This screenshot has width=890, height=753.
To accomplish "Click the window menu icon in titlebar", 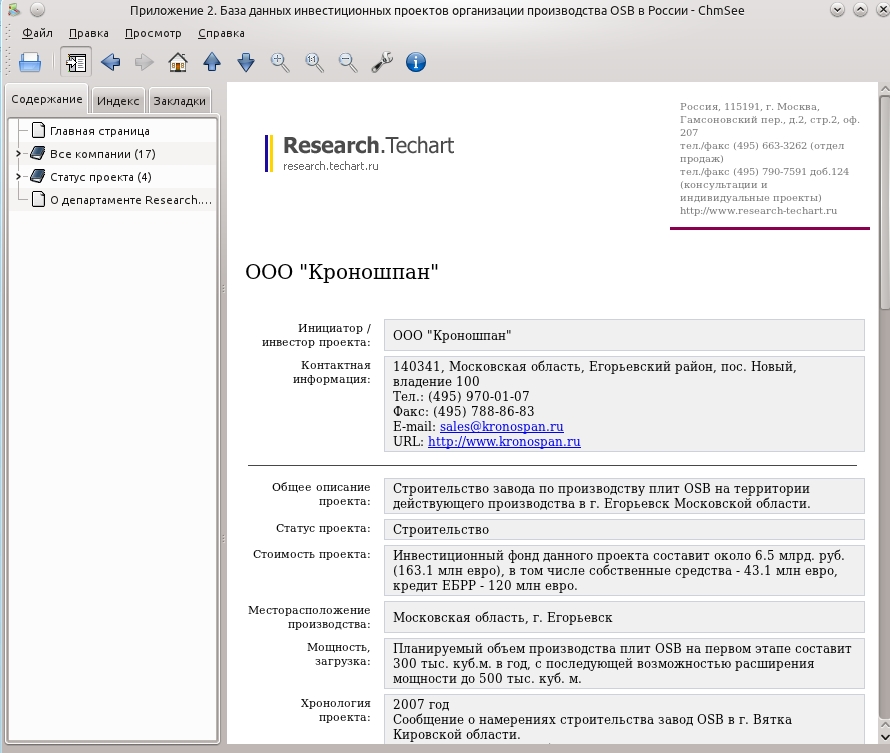I will pos(15,10).
